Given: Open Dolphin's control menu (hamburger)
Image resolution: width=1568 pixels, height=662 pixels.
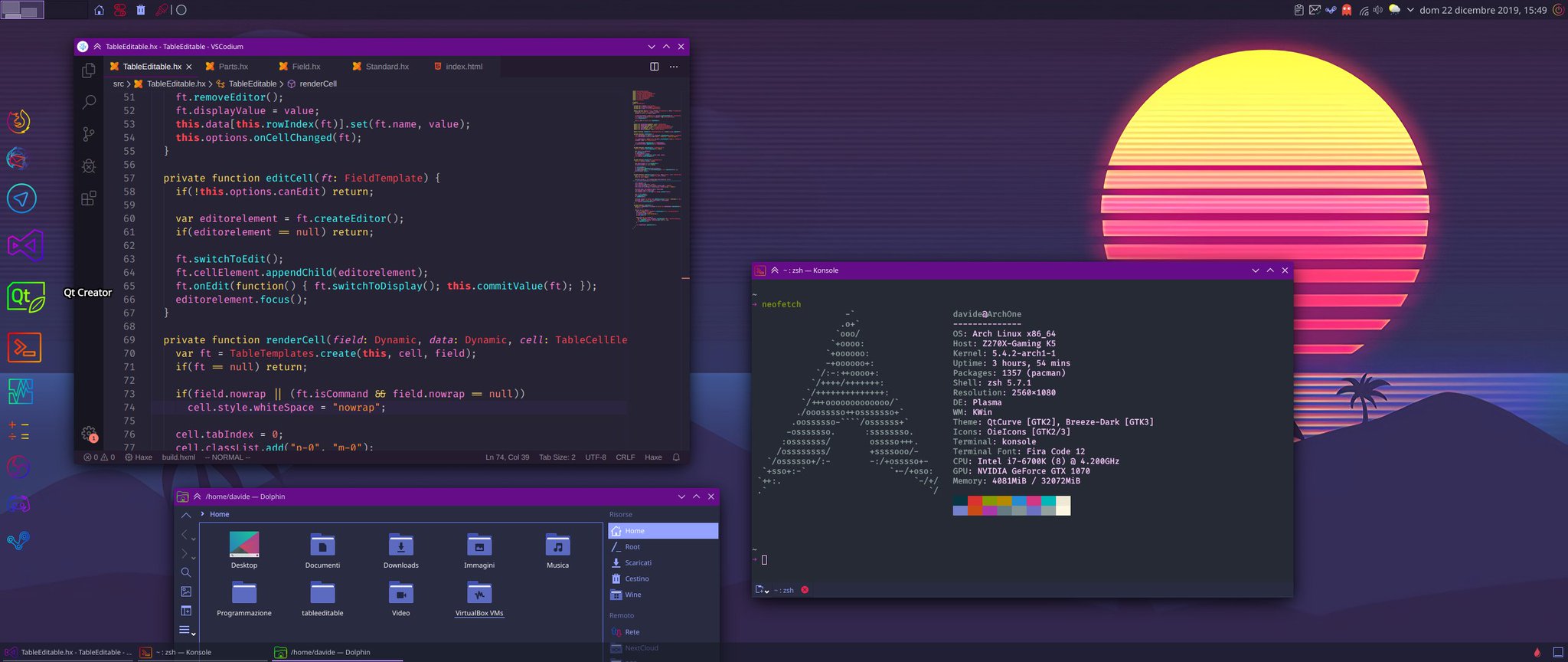Looking at the screenshot, I should (186, 631).
